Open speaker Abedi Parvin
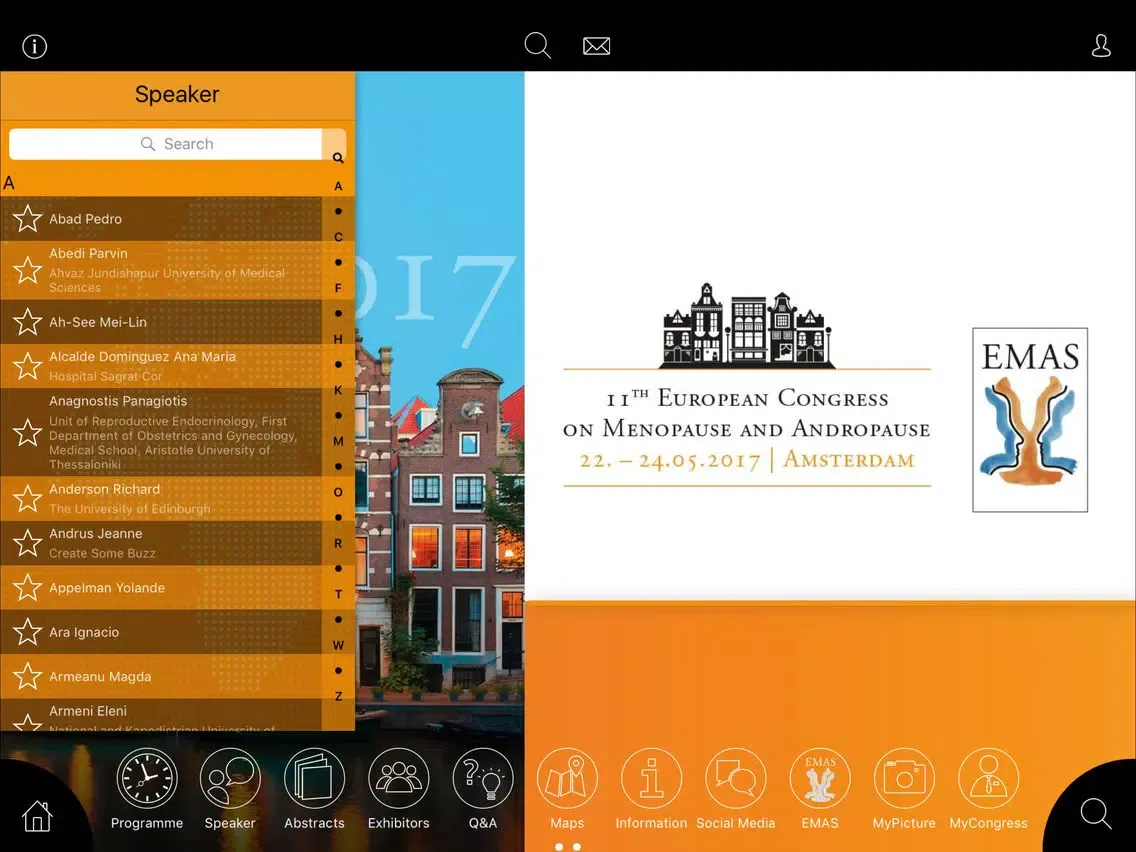1136x852 pixels. (161, 270)
